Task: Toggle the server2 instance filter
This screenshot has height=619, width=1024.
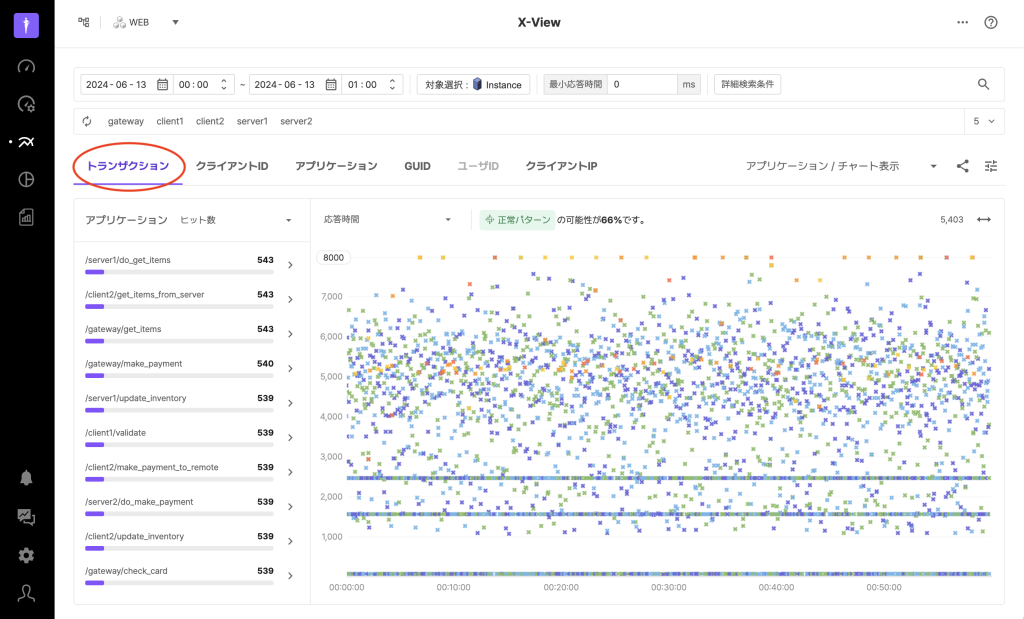Action: [x=296, y=121]
